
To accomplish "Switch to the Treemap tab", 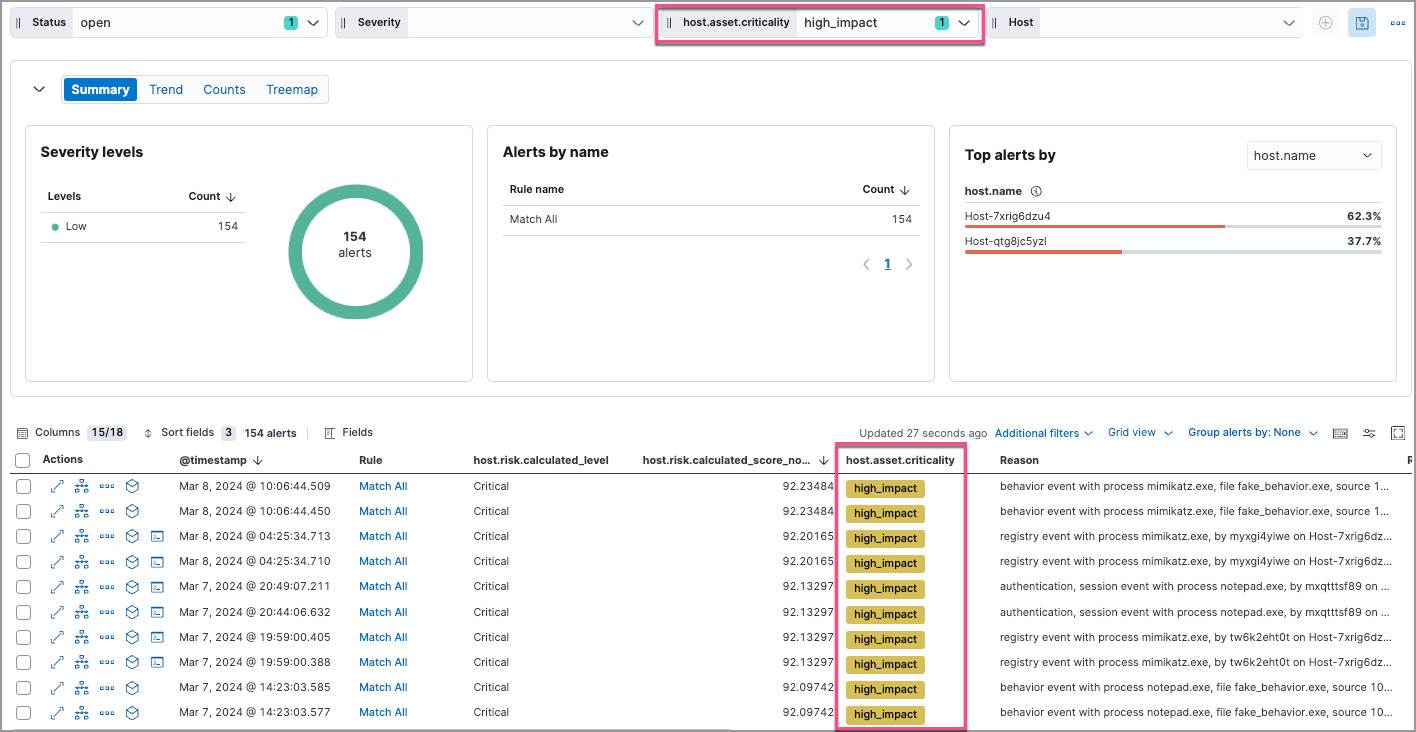I will click(291, 89).
